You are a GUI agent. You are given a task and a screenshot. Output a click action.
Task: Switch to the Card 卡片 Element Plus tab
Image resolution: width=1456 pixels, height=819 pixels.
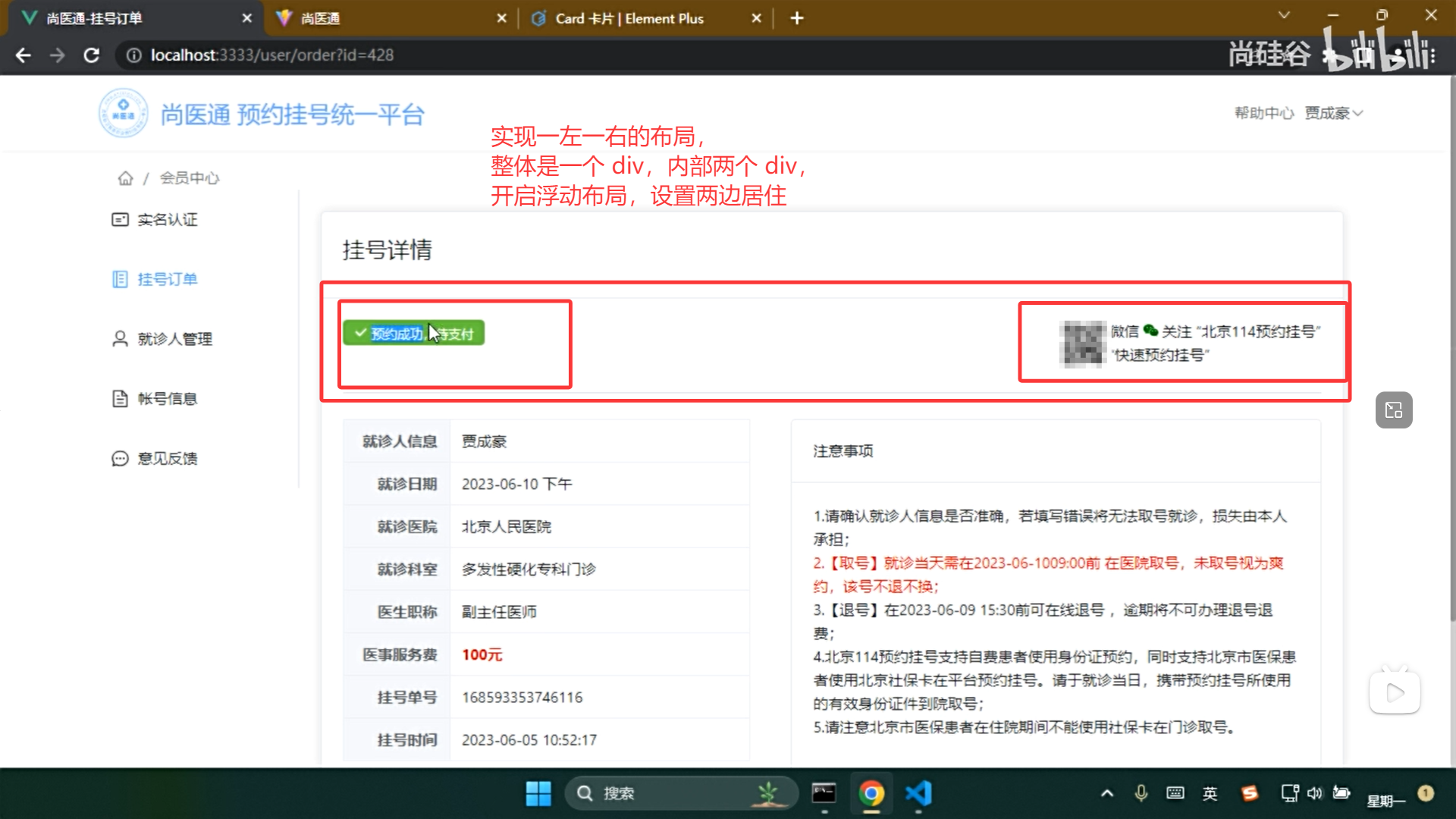point(629,18)
